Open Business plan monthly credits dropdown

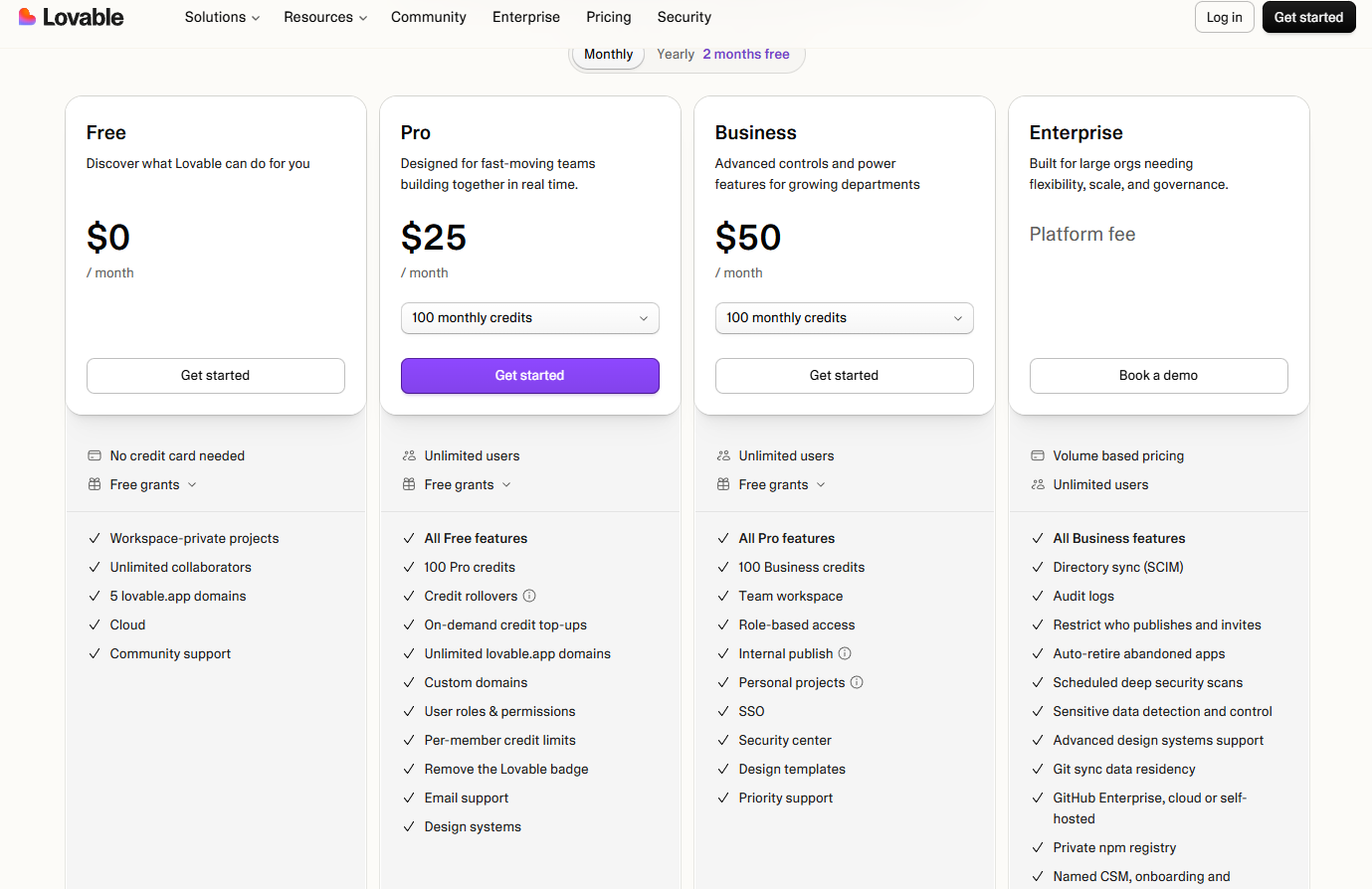tap(845, 318)
